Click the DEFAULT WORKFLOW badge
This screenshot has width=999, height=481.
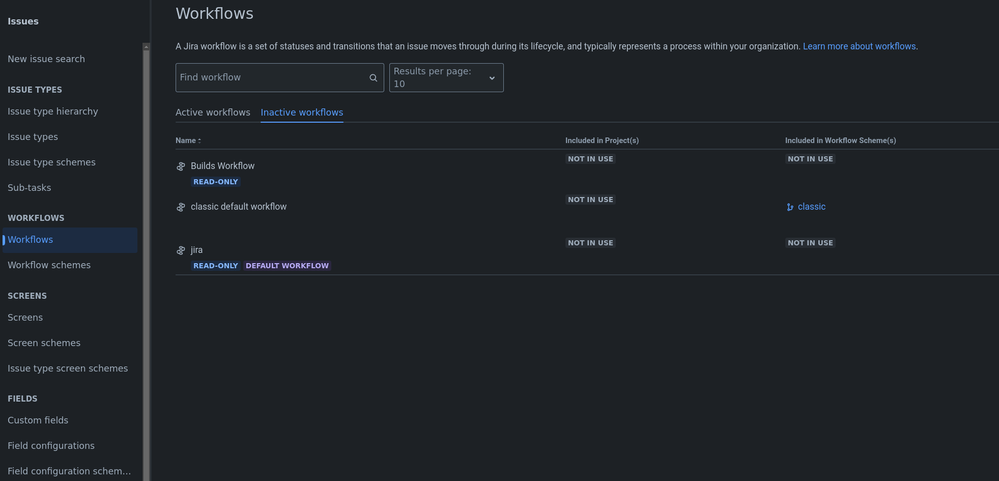[x=287, y=266]
